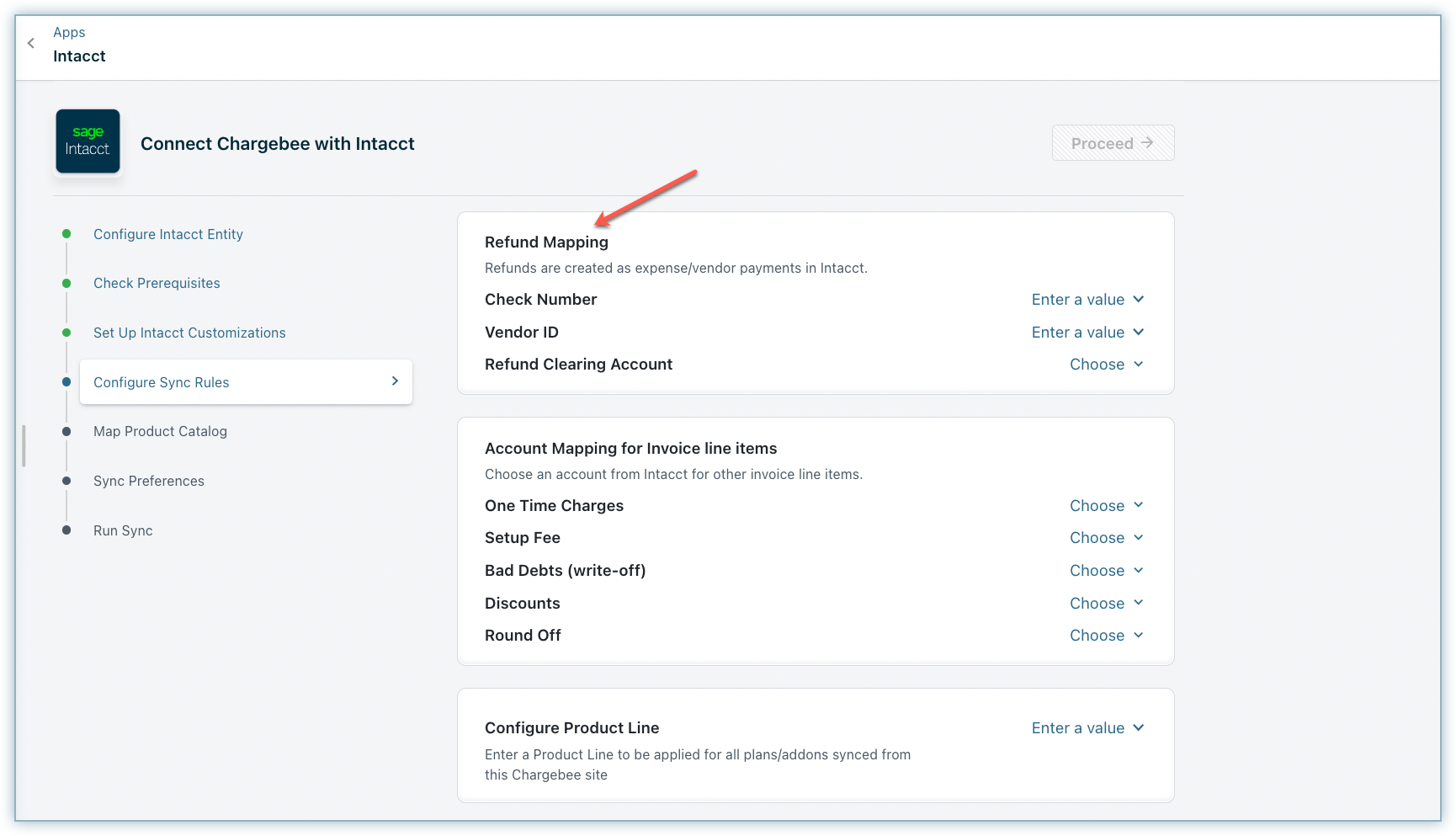The height and width of the screenshot is (836, 1456).
Task: Select an account for Setup Fee
Action: point(1106,538)
